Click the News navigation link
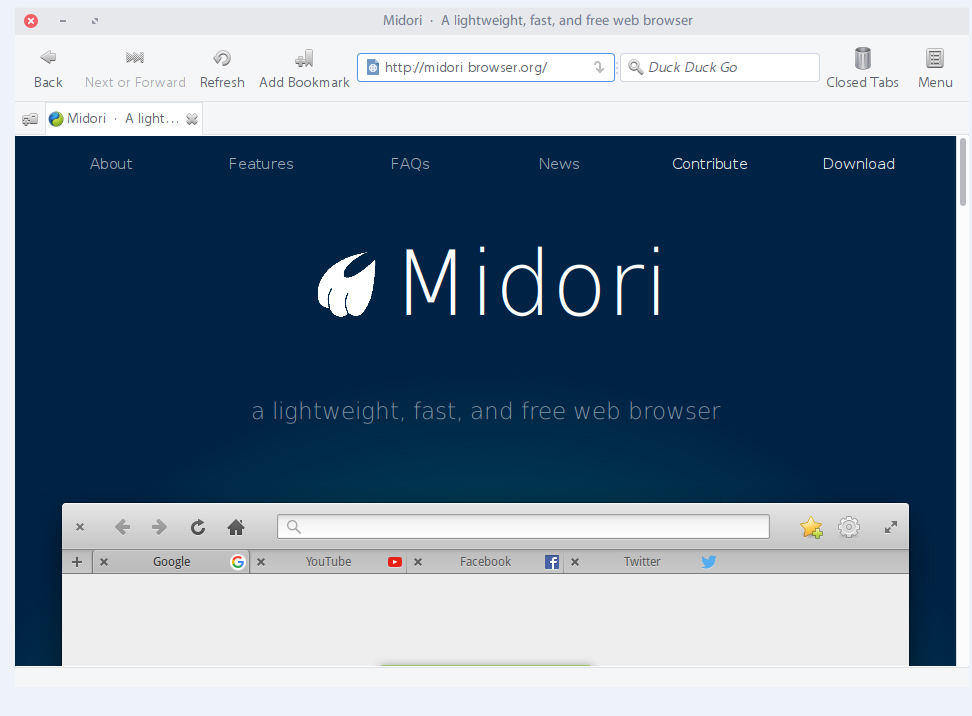The image size is (972, 716). [559, 164]
